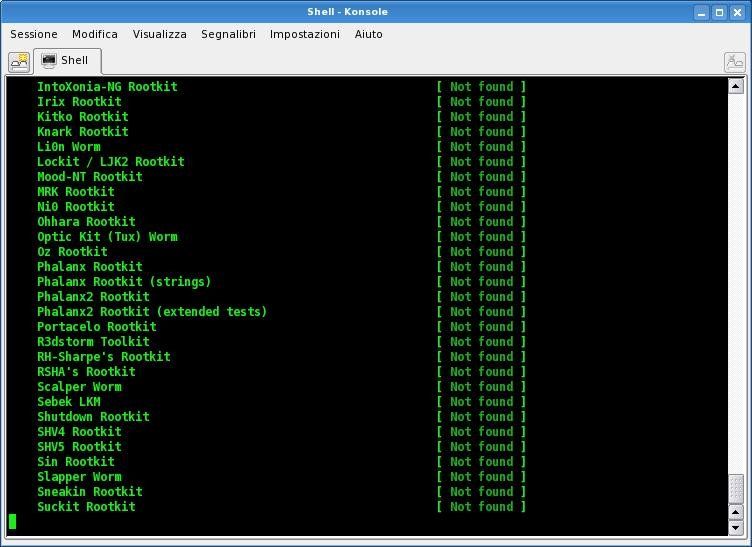Click the 'Li0n Worm' line

pos(69,147)
